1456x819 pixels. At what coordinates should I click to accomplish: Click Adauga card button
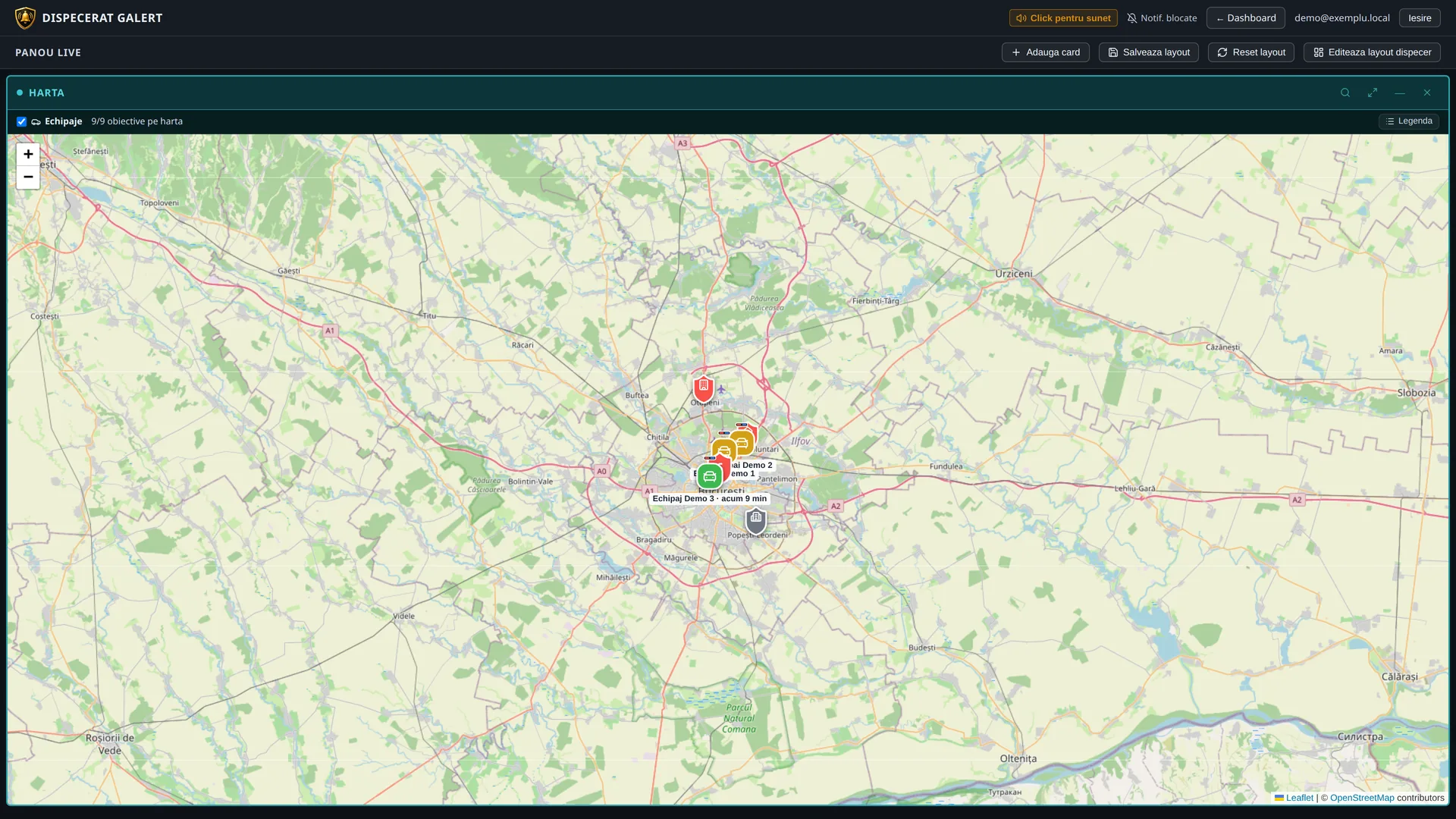[1046, 52]
